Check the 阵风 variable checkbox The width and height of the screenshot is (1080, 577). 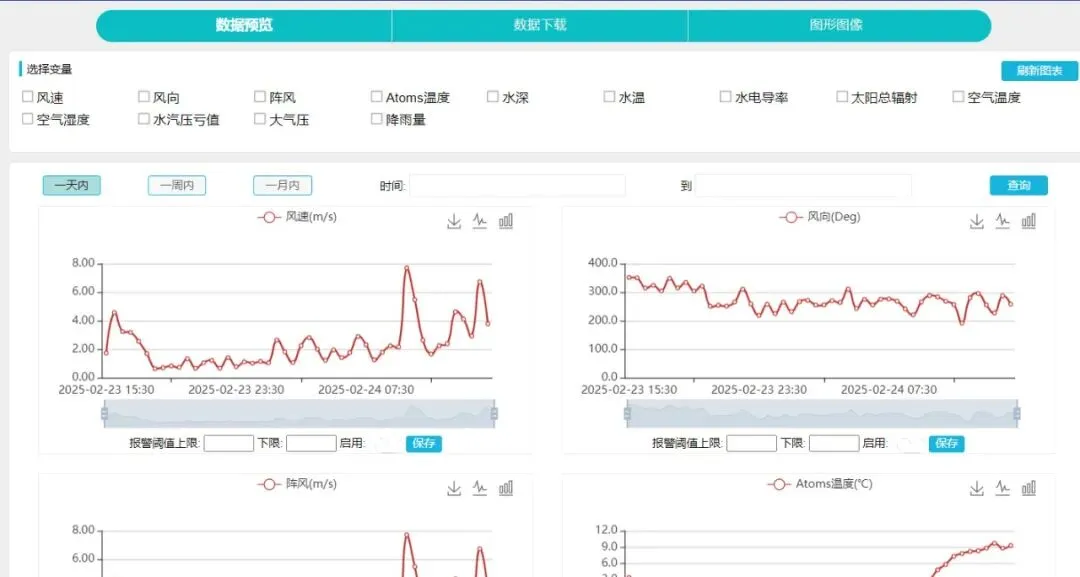click(260, 96)
